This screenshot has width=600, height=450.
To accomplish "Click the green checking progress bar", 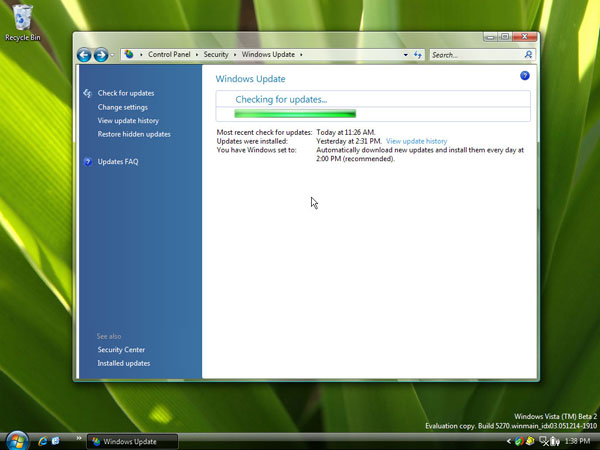I will point(295,114).
